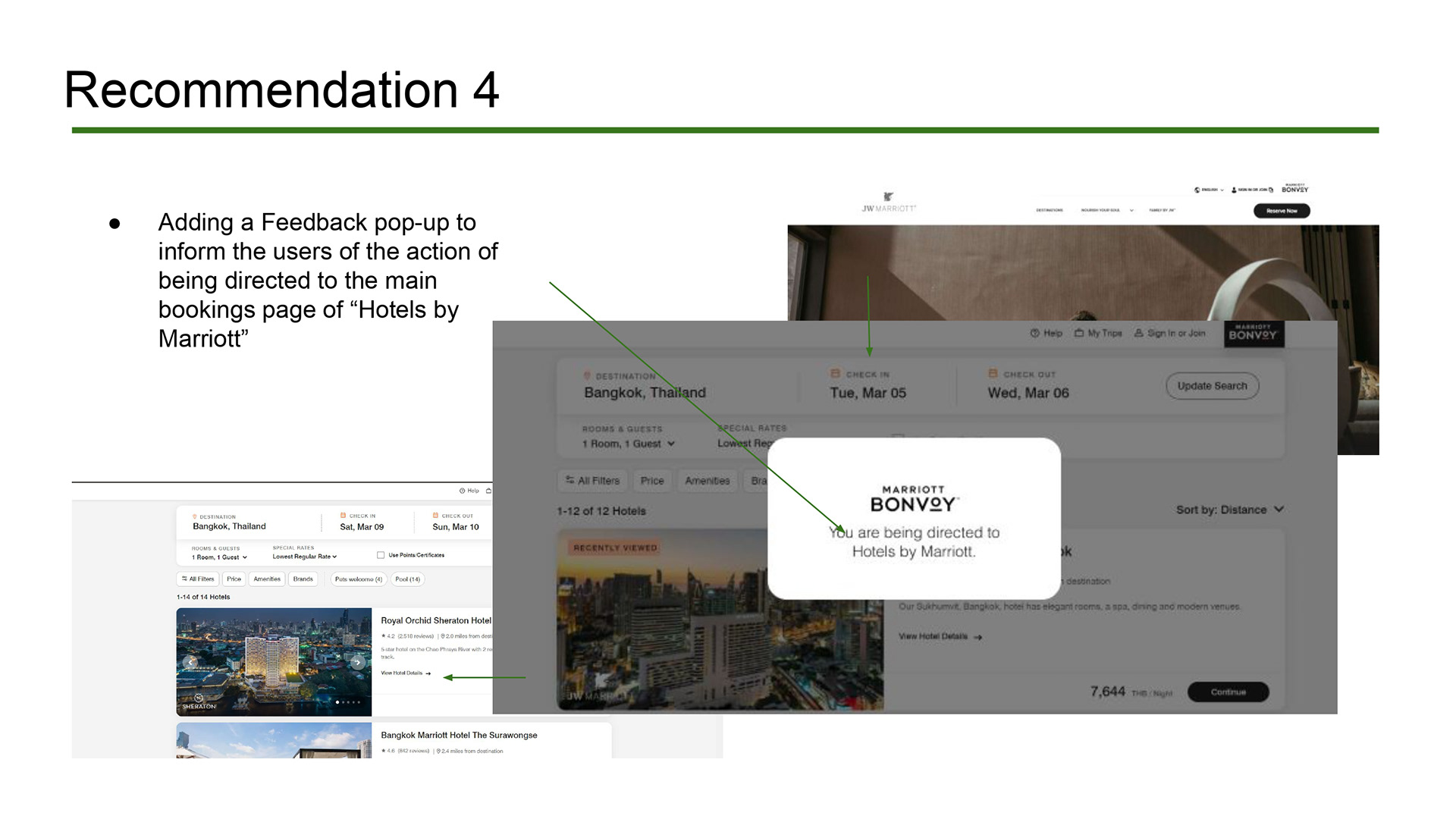Click the black Marriott Bonvoy badge in dimmed header
1456x819 pixels.
[1254, 334]
